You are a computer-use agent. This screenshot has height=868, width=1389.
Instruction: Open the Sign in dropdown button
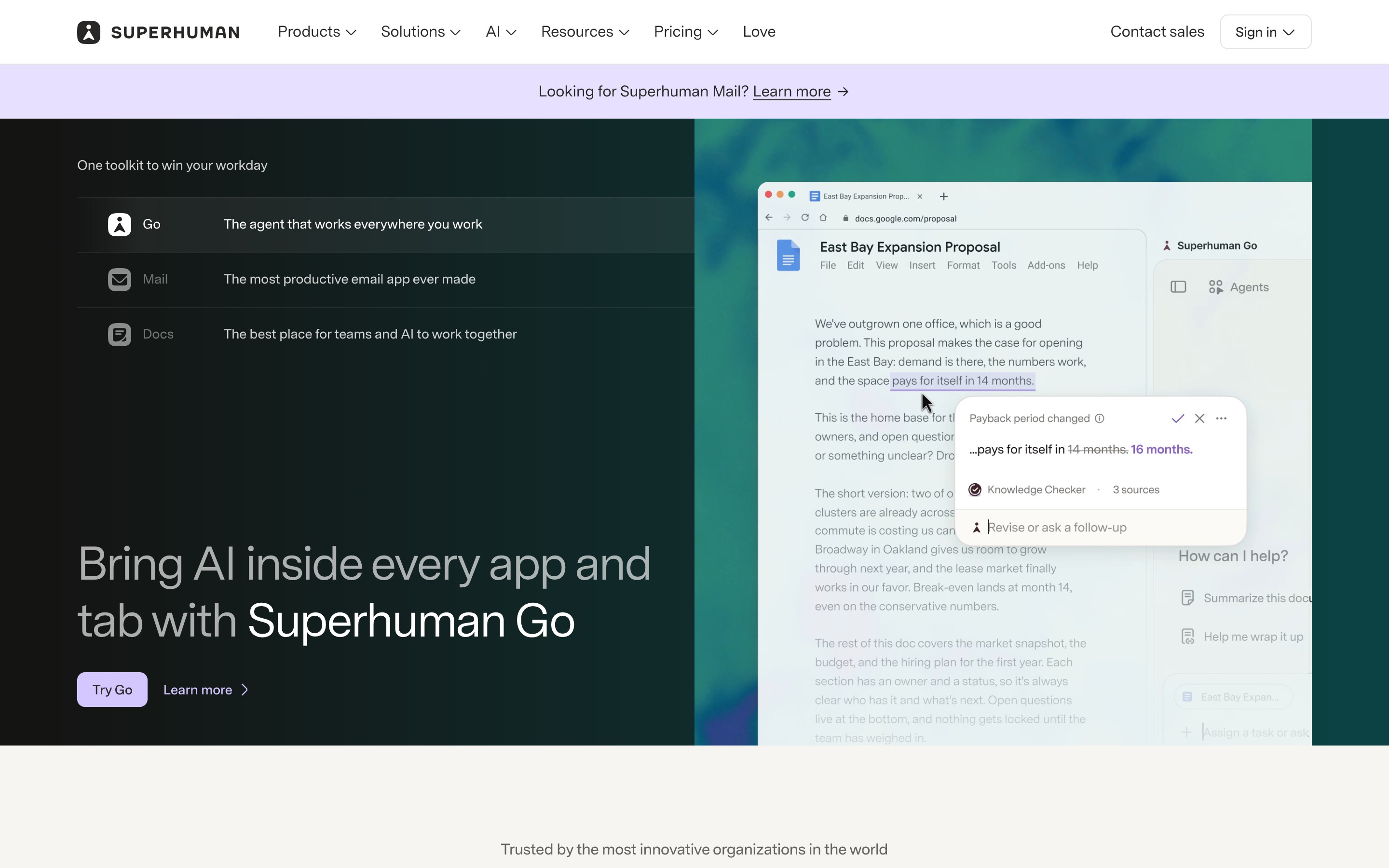tap(1265, 32)
